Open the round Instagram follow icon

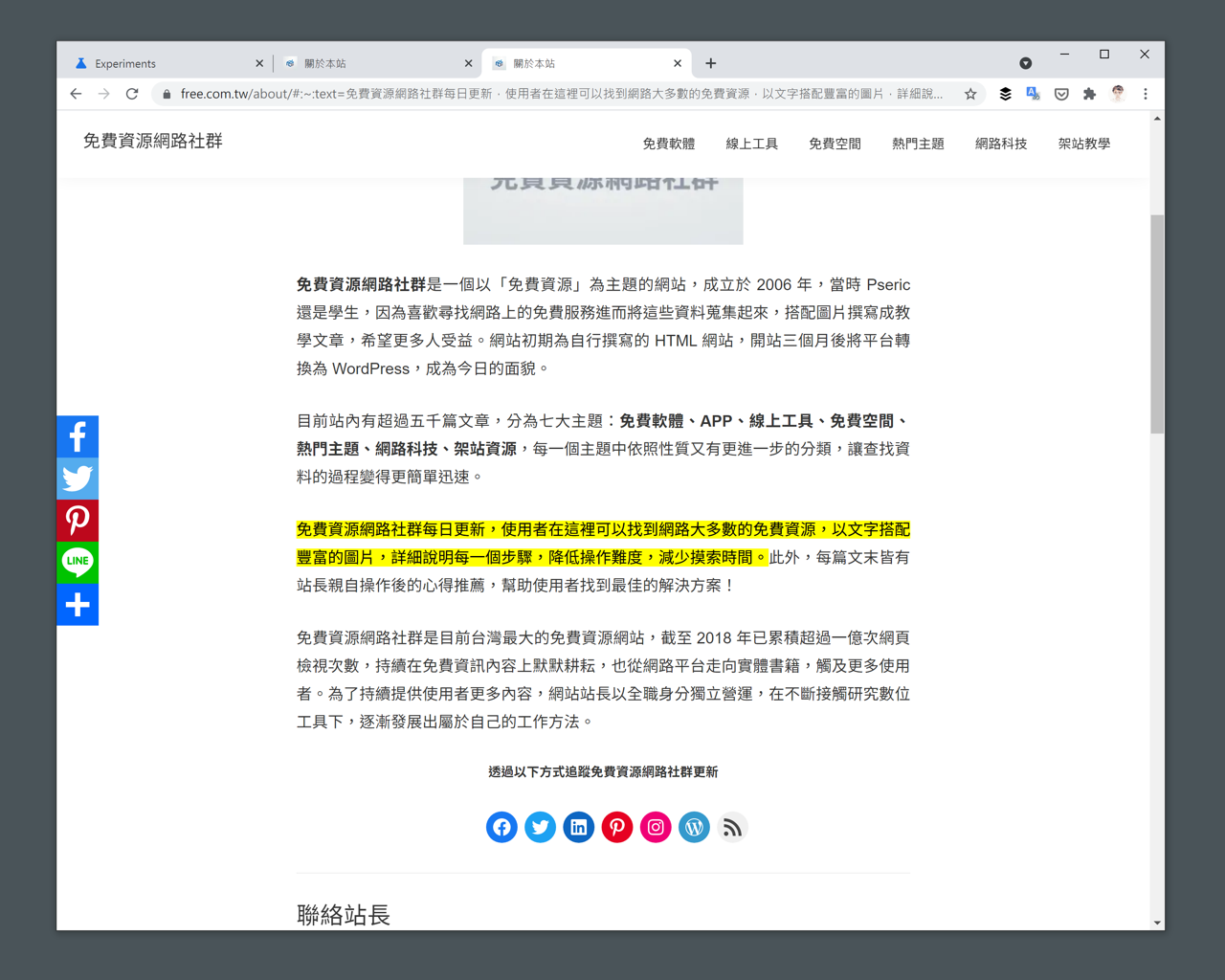click(656, 827)
